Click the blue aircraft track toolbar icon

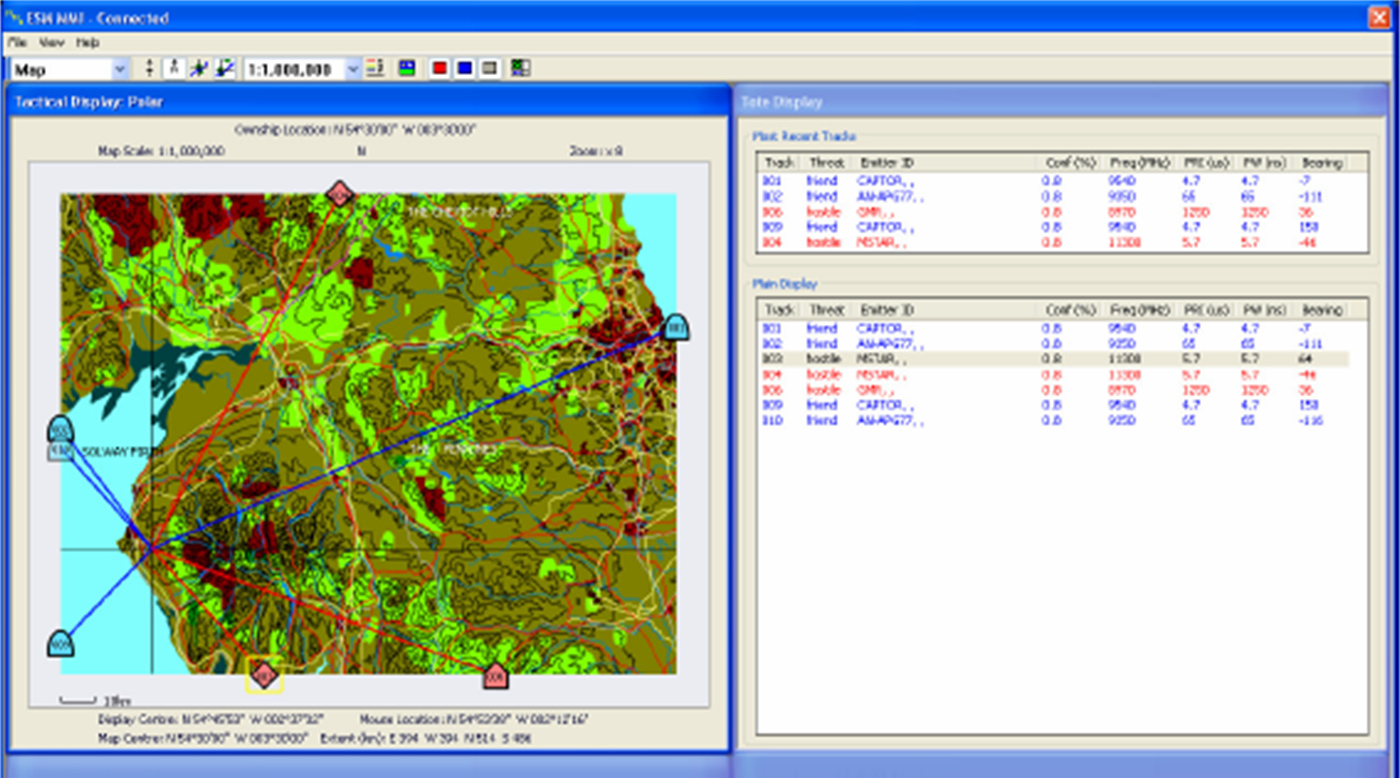199,69
